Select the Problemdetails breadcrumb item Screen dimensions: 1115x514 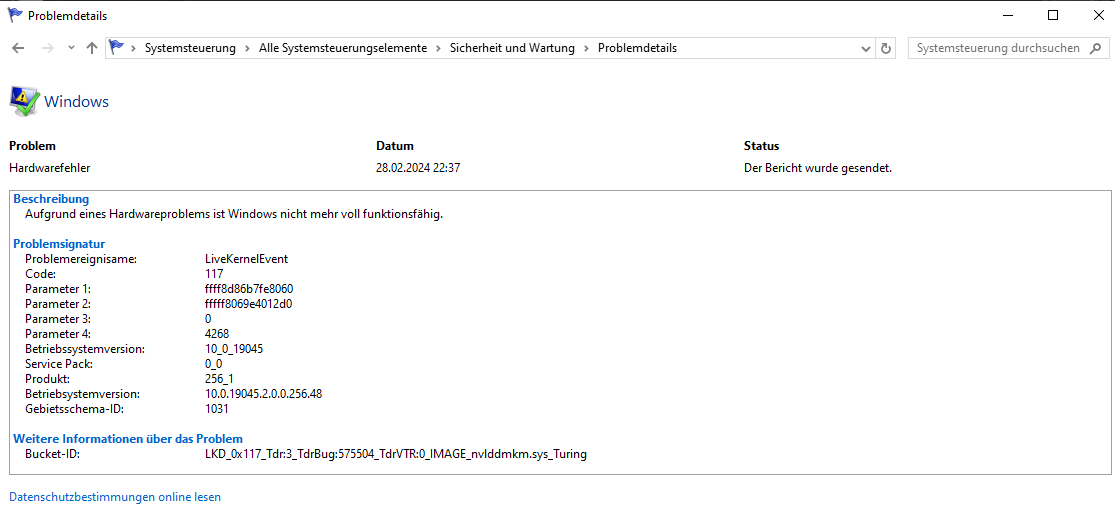click(637, 48)
